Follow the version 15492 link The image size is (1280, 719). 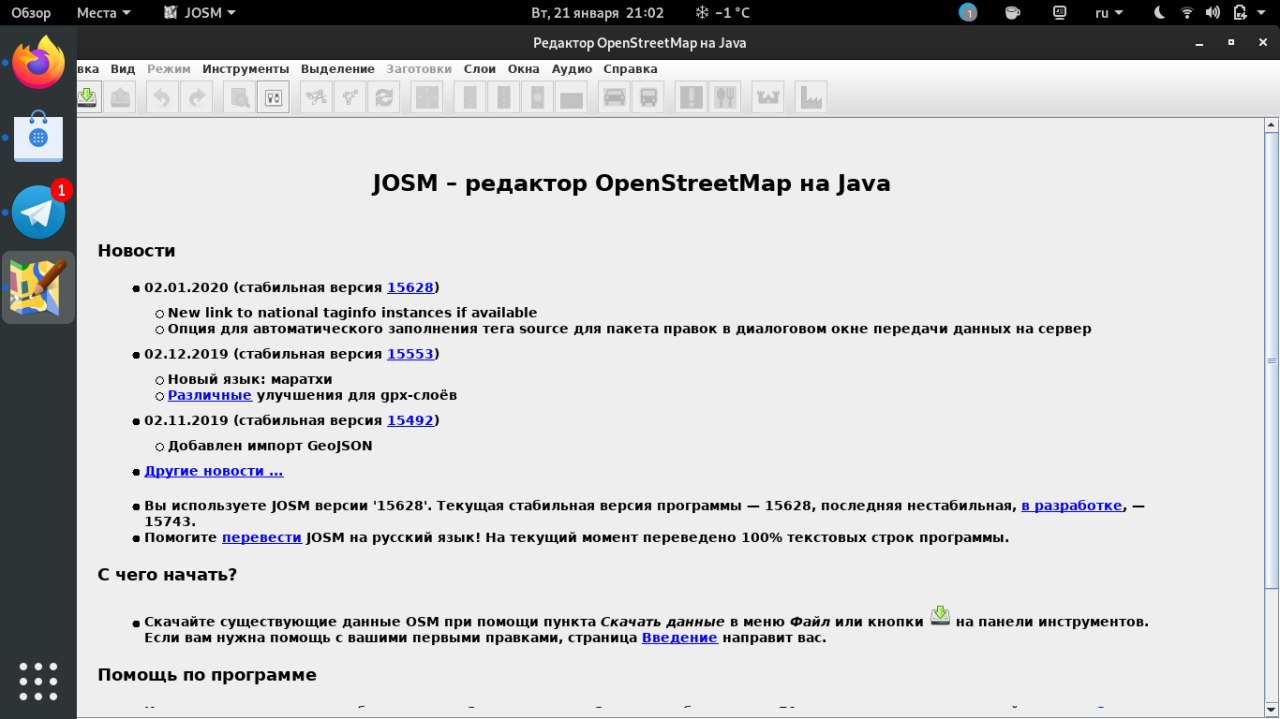tap(410, 421)
